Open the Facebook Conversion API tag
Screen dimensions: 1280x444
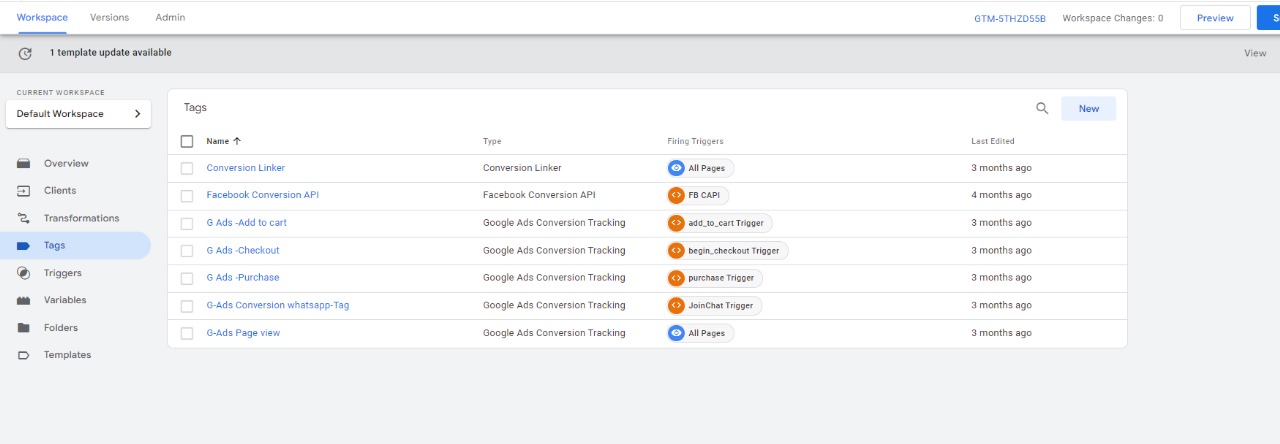coord(262,195)
